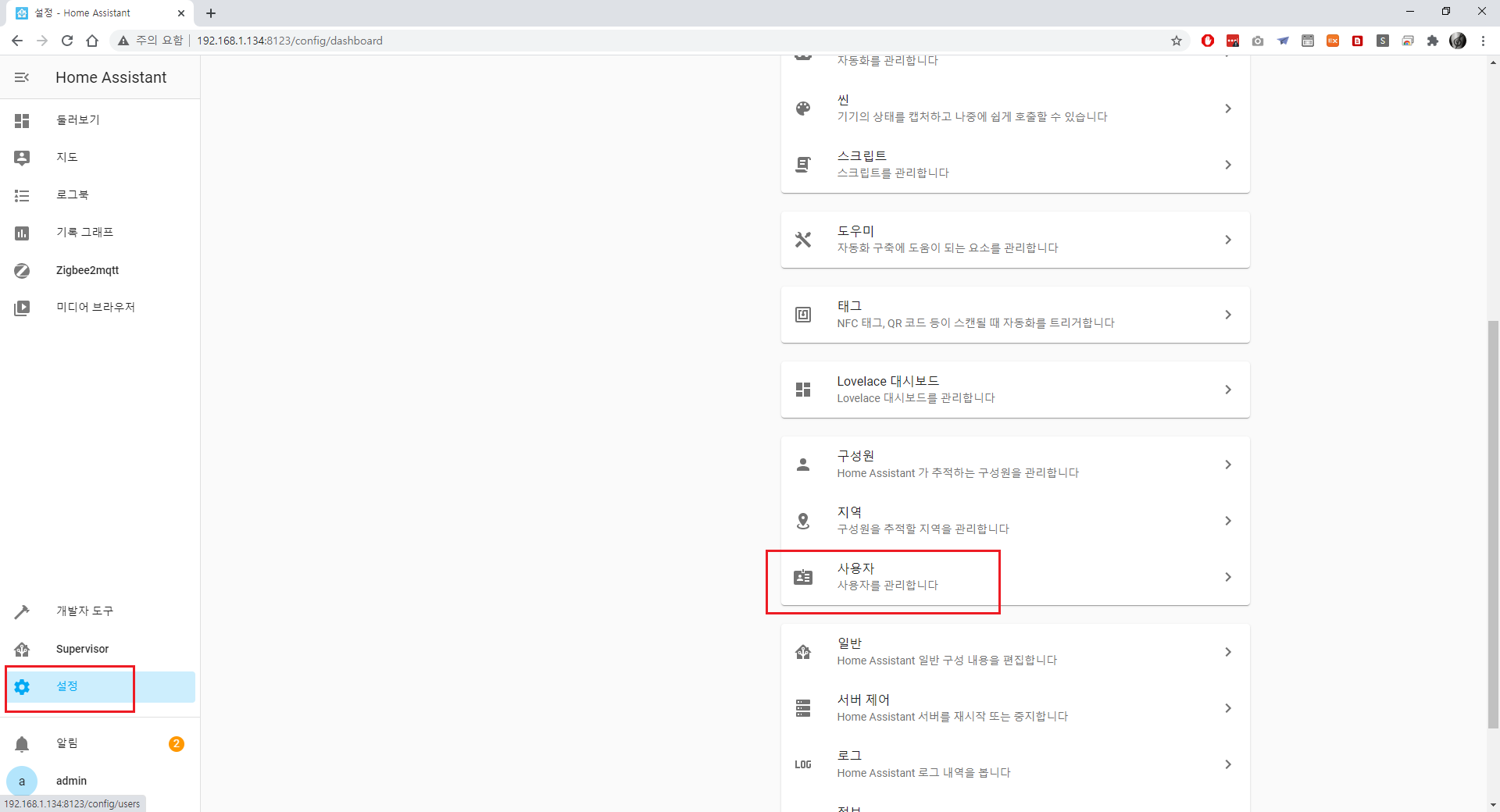Click the page vertical scrollbar thumb
This screenshot has height=812, width=1500.
1493,523
